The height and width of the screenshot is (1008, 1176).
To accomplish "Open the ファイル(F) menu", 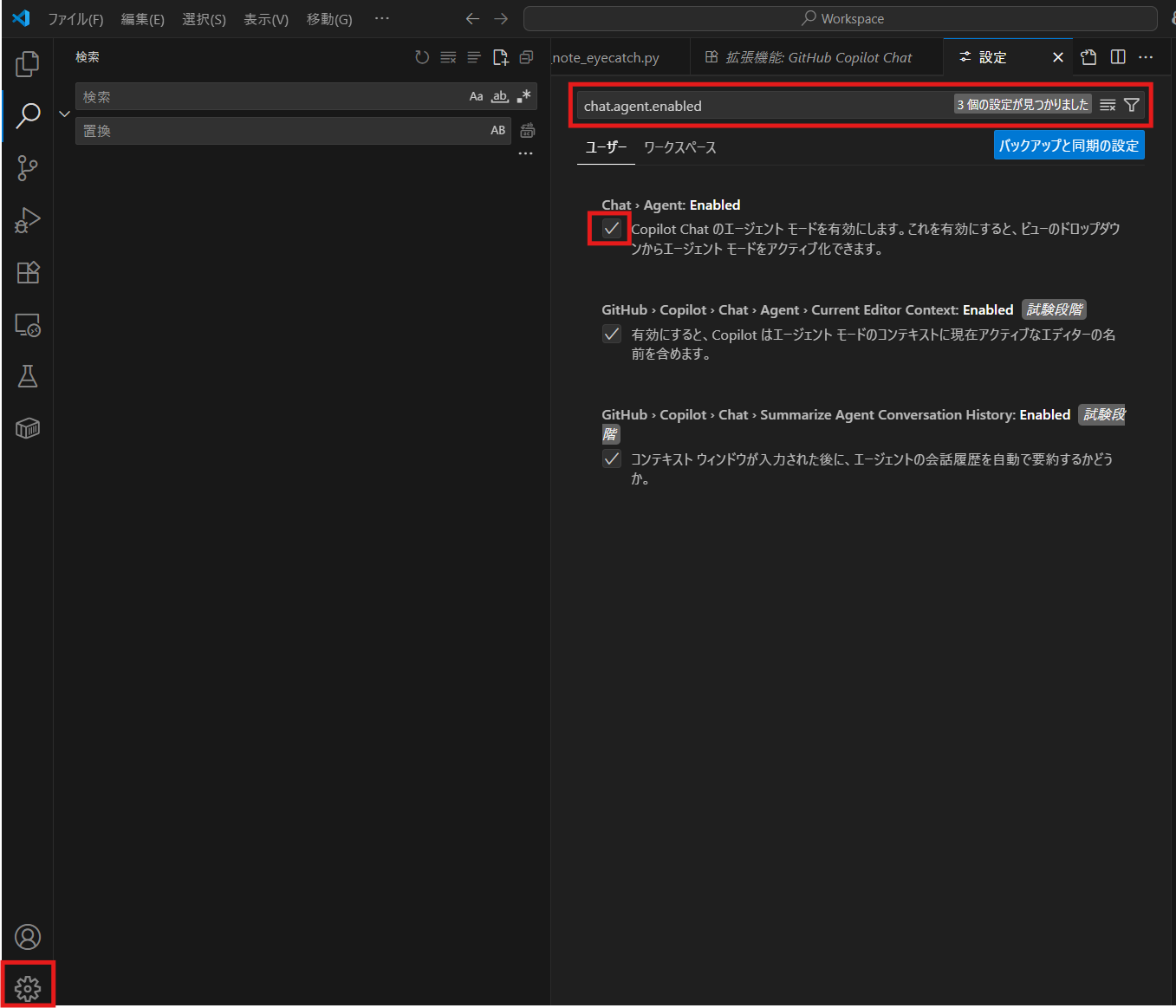I will 75,19.
